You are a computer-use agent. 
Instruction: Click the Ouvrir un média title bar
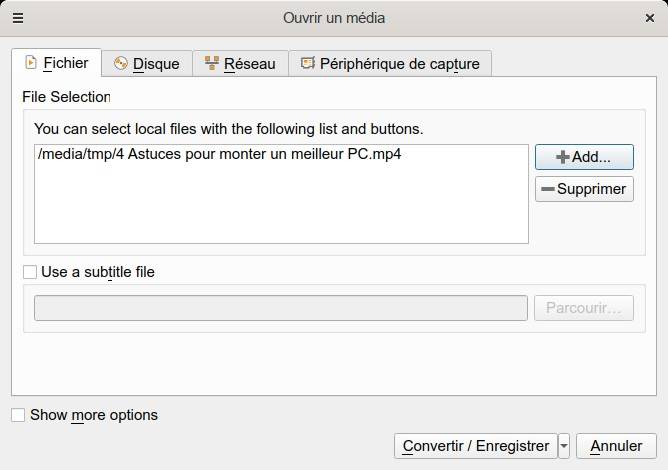click(334, 18)
